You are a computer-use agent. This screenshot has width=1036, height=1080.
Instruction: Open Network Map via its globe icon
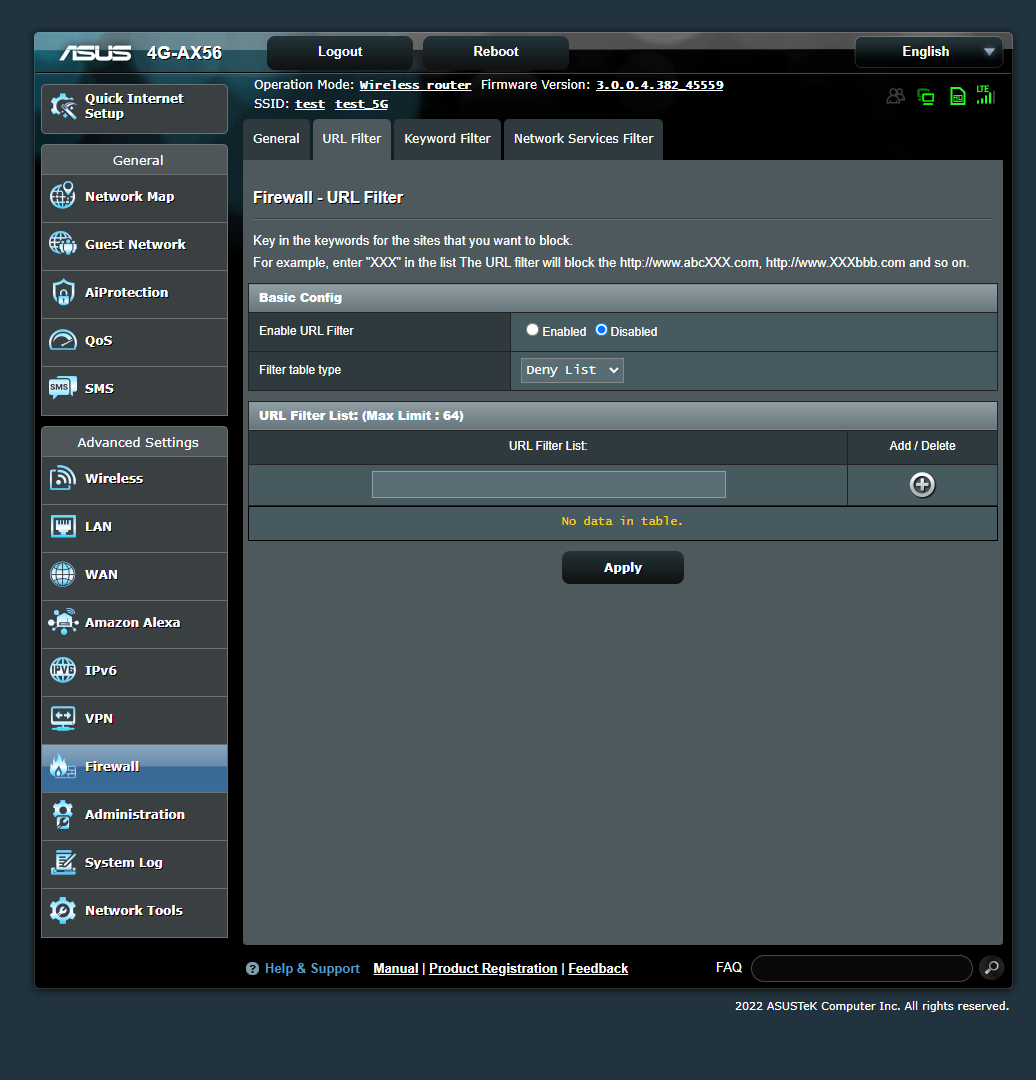(62, 196)
